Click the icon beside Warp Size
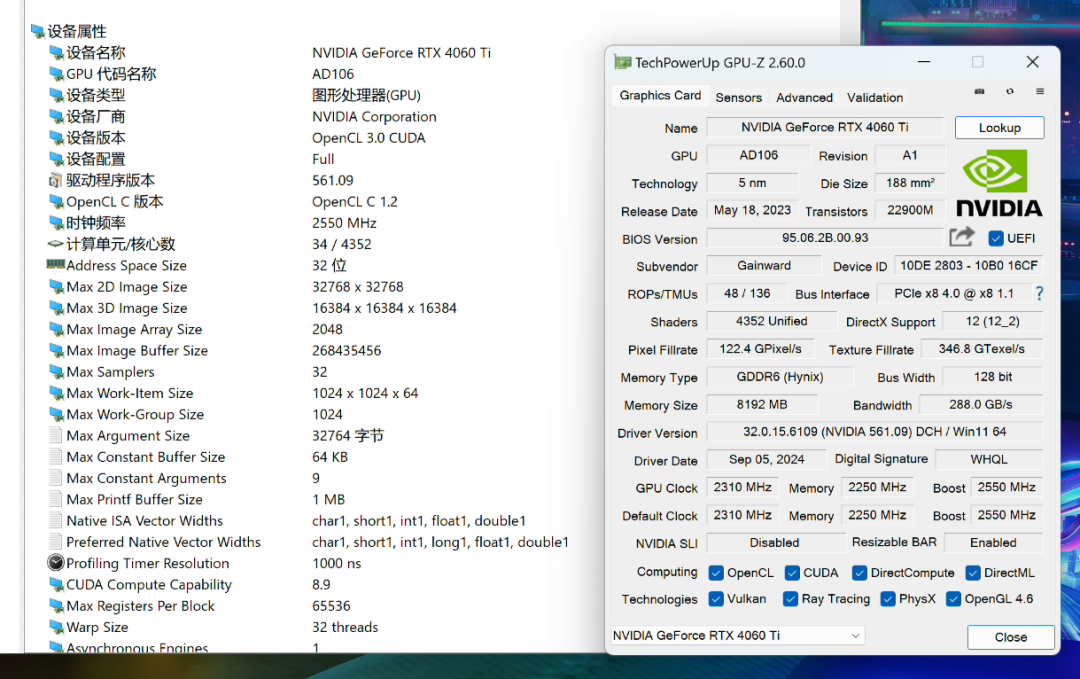 pyautogui.click(x=56, y=627)
